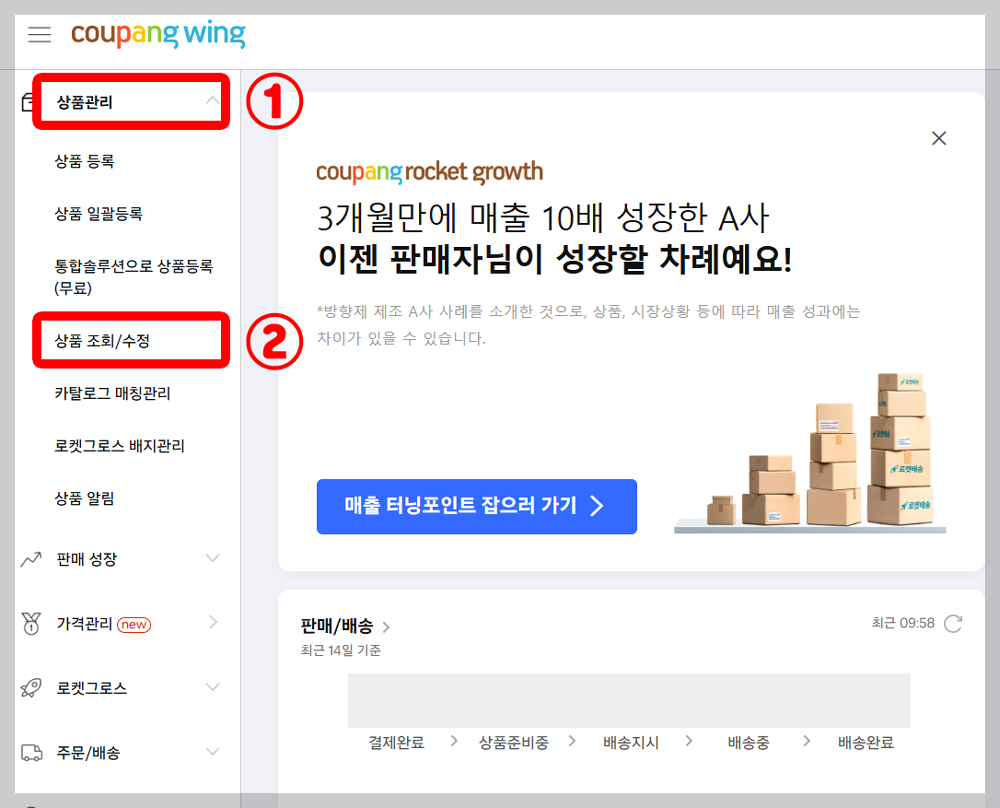The image size is (1000, 808).
Task: Click 배송완료 status label
Action: pos(865,742)
